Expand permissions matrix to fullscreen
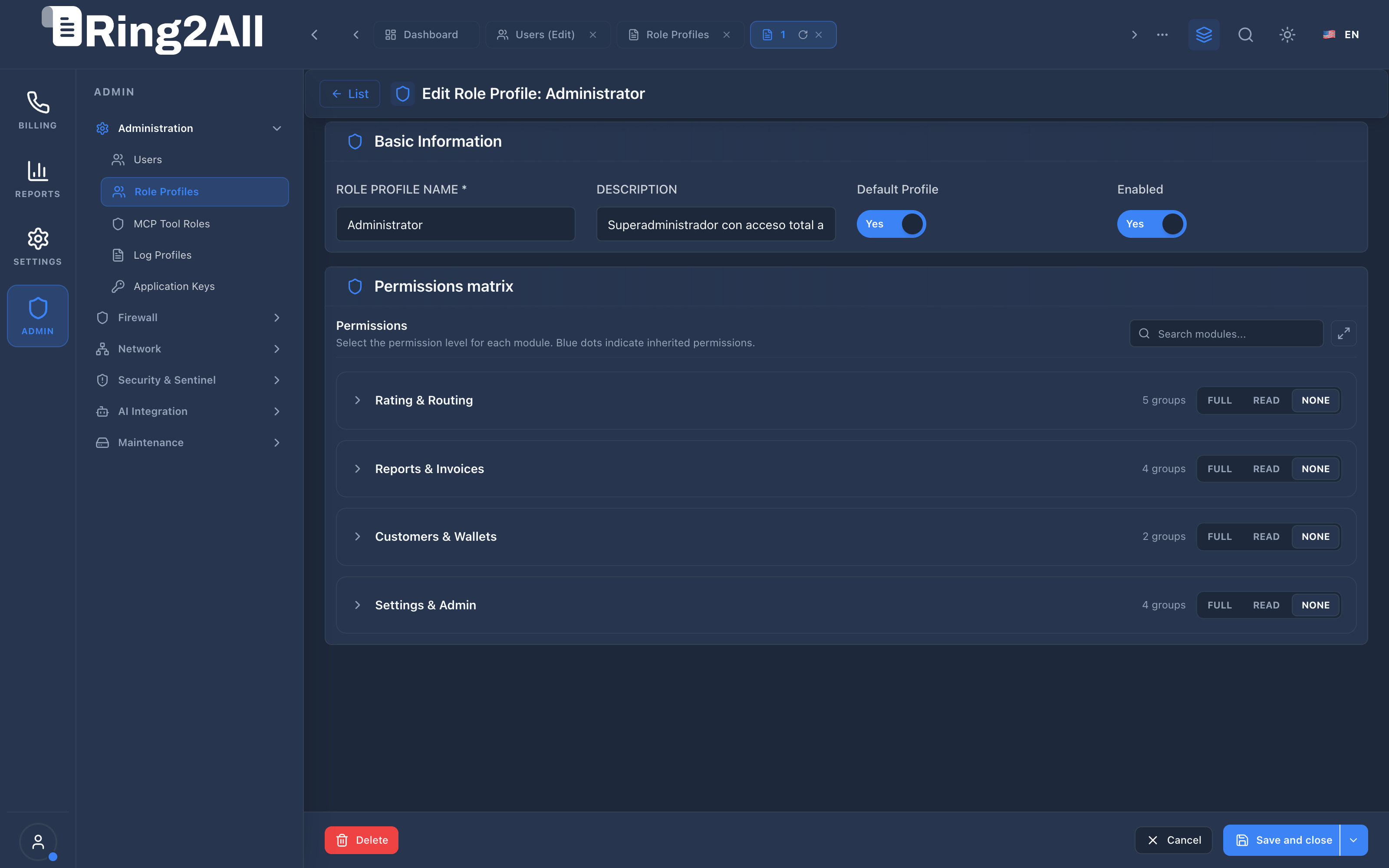 (x=1344, y=334)
